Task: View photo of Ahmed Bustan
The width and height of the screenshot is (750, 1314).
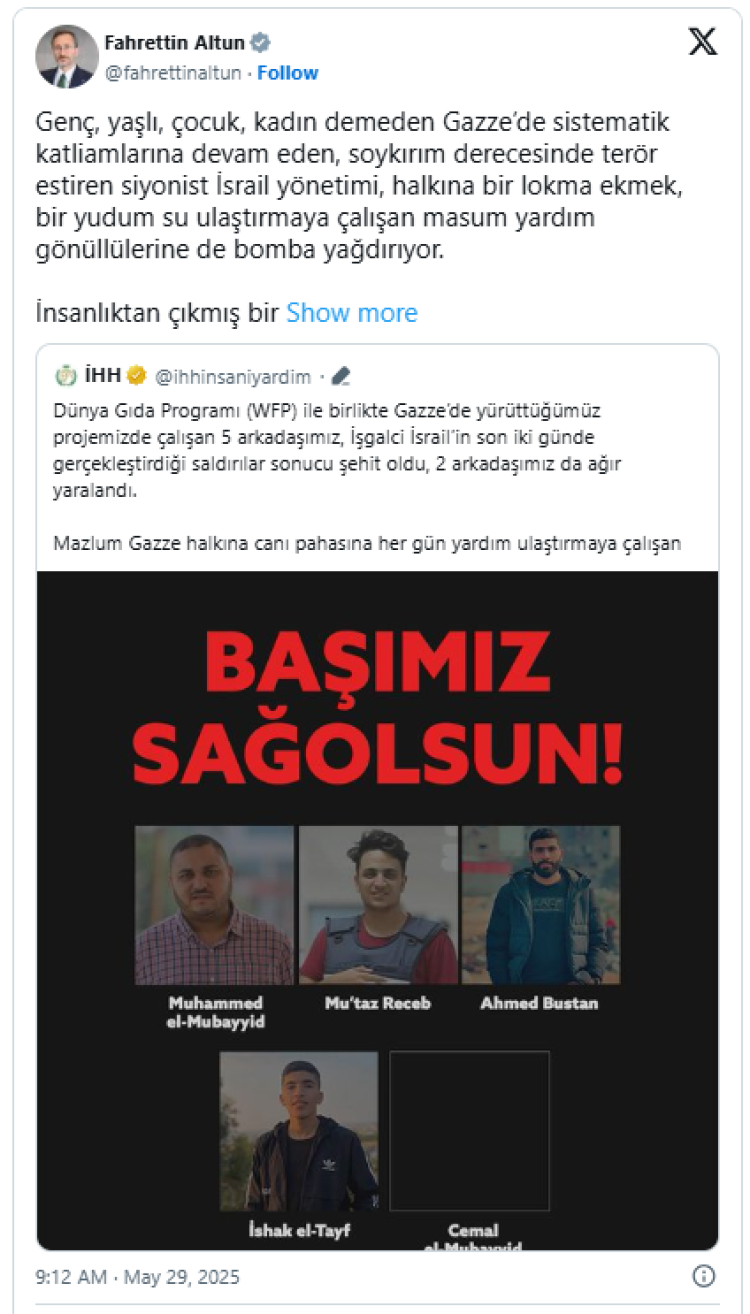Action: pos(540,905)
